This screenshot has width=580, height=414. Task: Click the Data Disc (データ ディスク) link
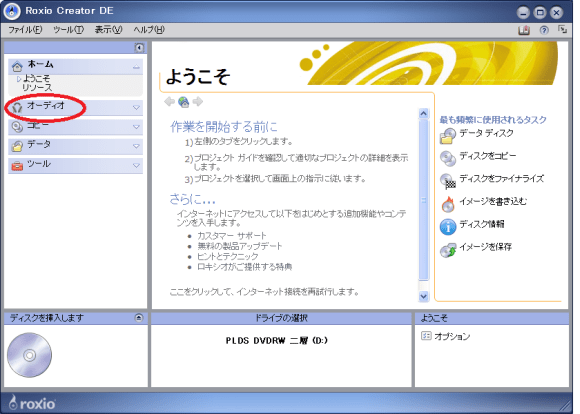486,133
